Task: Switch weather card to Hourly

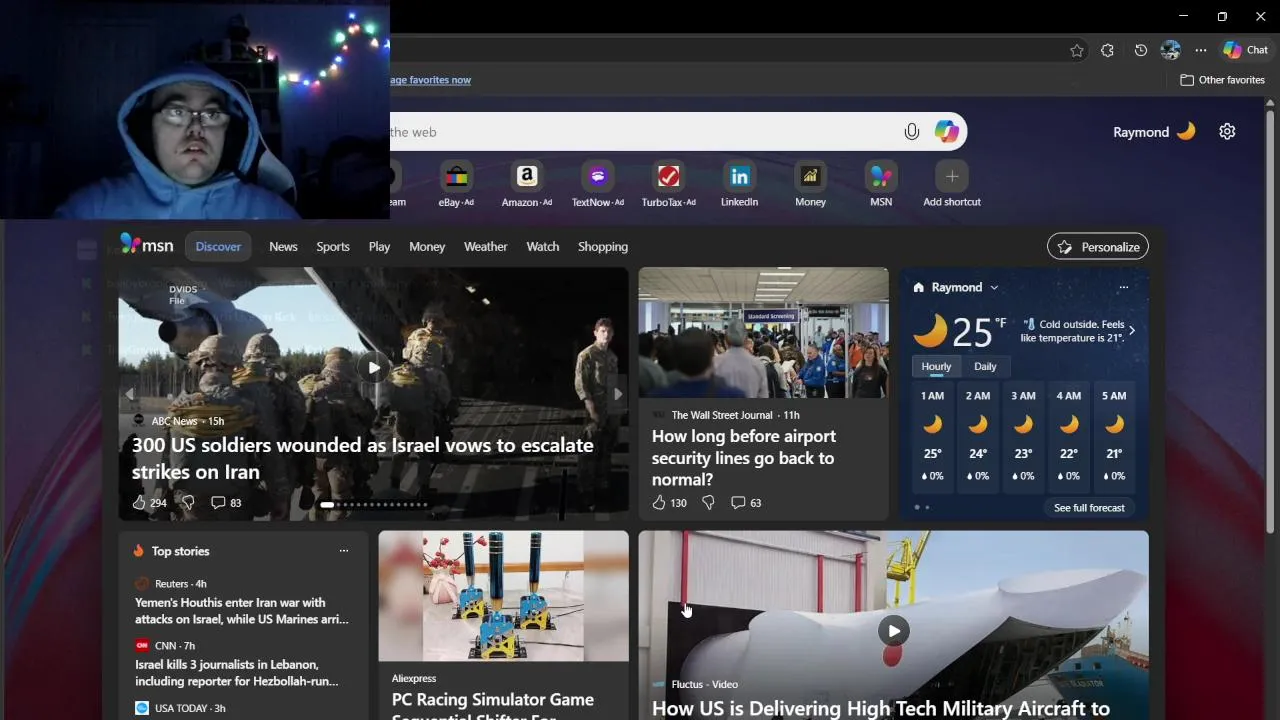Action: point(936,366)
